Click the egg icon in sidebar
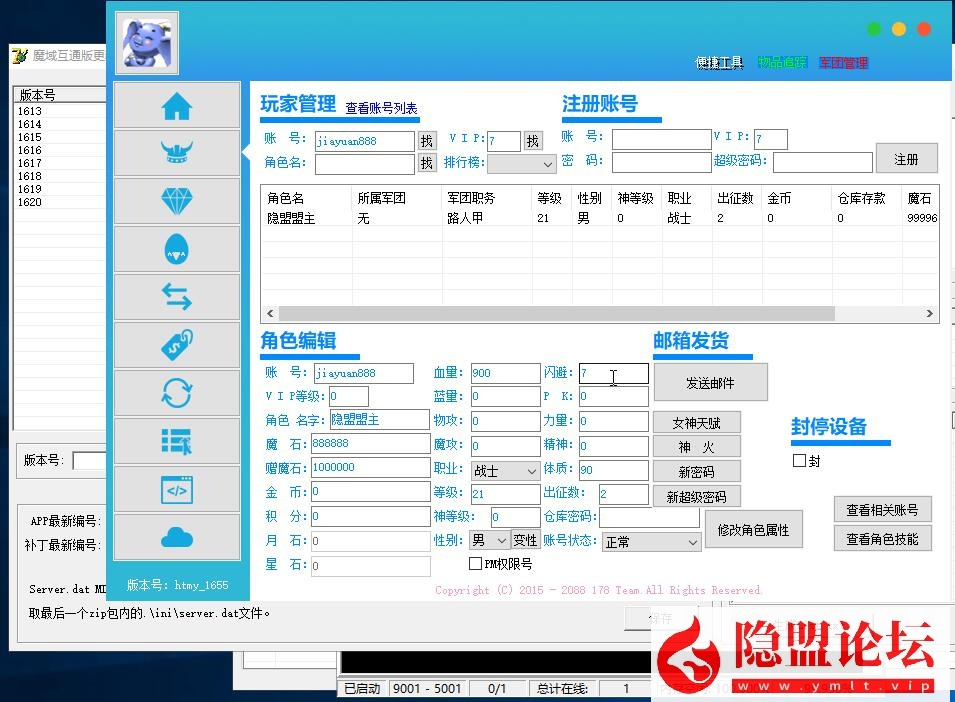This screenshot has height=702, width=955. [x=177, y=249]
